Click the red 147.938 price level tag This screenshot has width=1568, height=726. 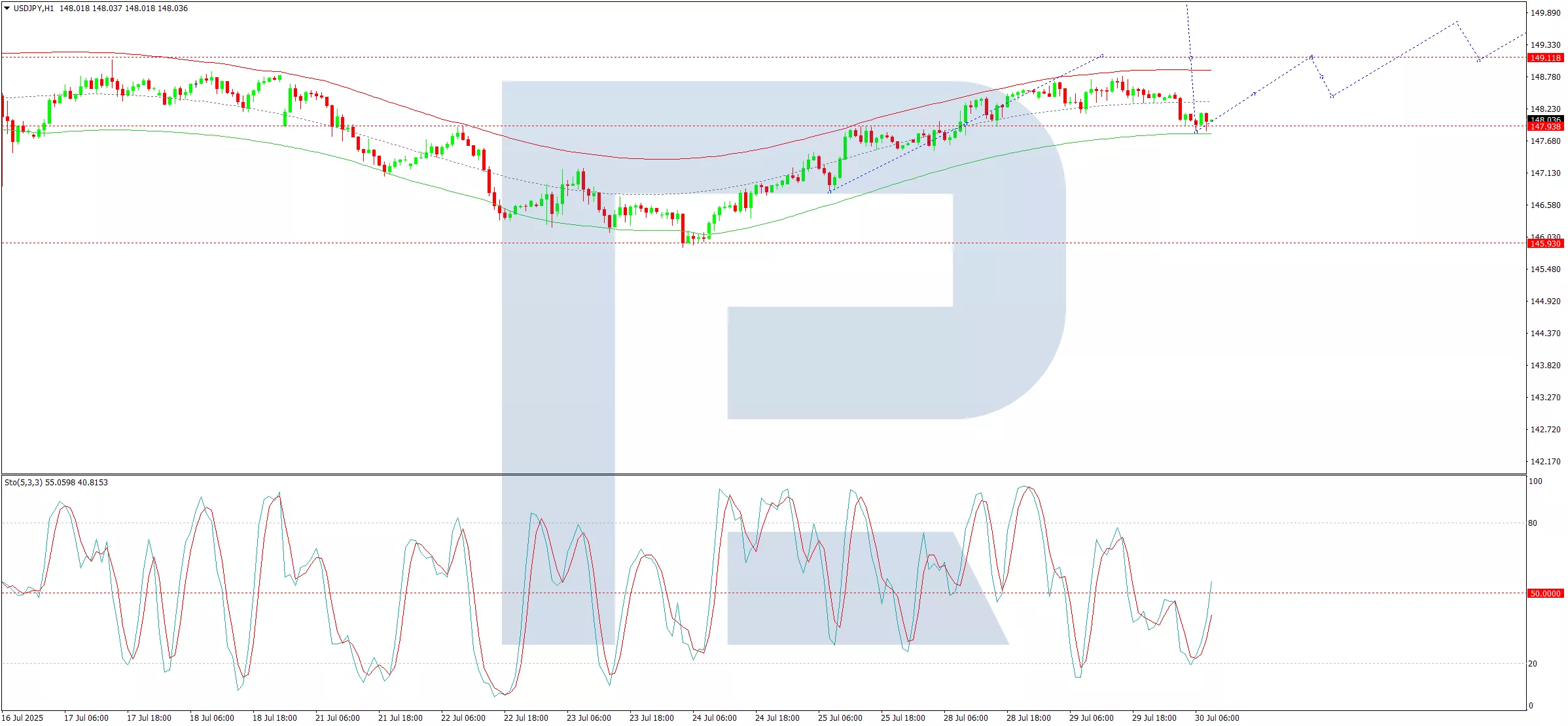click(1545, 127)
